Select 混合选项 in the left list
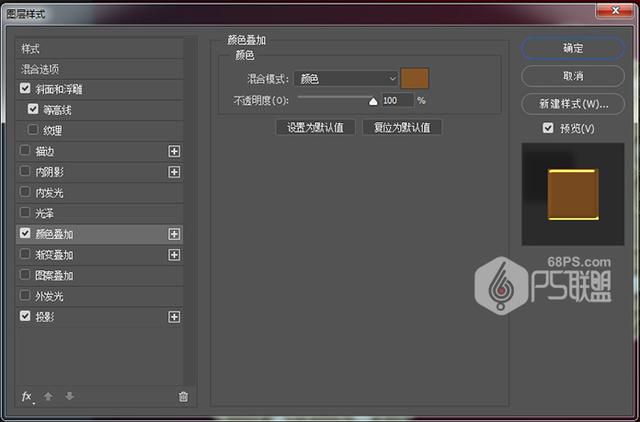Screen dimensions: 640x422 coord(99,69)
